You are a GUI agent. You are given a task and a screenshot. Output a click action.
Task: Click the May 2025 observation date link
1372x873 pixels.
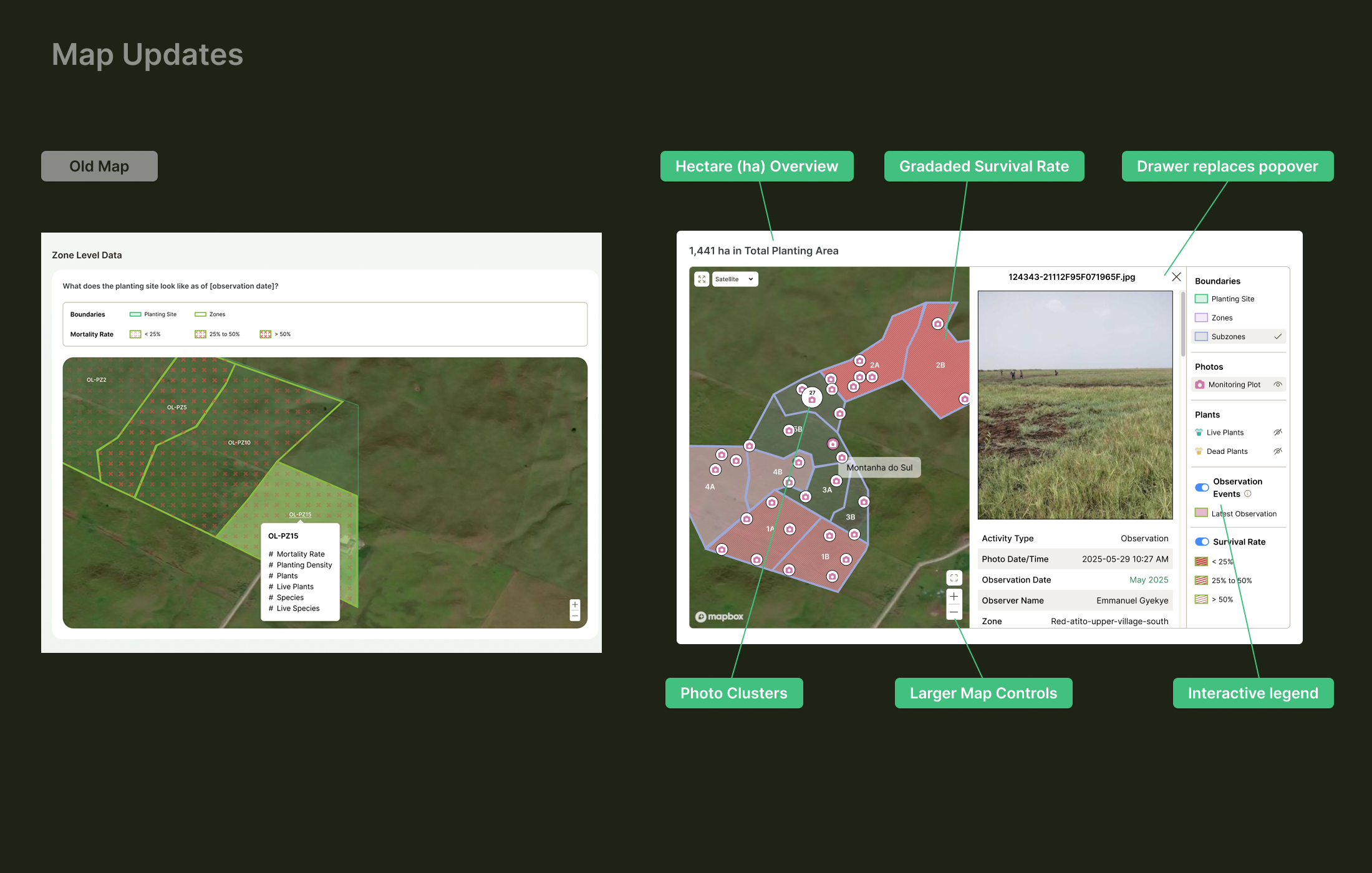pos(1149,579)
